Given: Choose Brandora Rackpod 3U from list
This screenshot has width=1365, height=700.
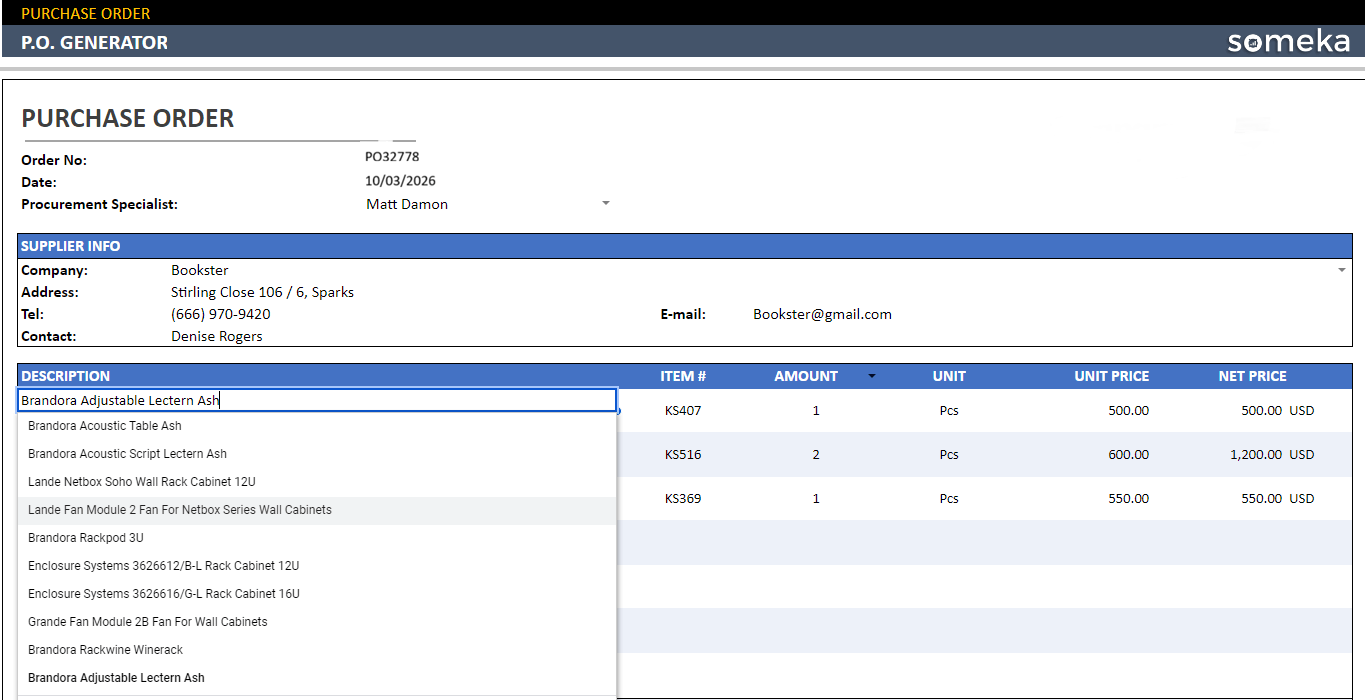Looking at the screenshot, I should (86, 538).
